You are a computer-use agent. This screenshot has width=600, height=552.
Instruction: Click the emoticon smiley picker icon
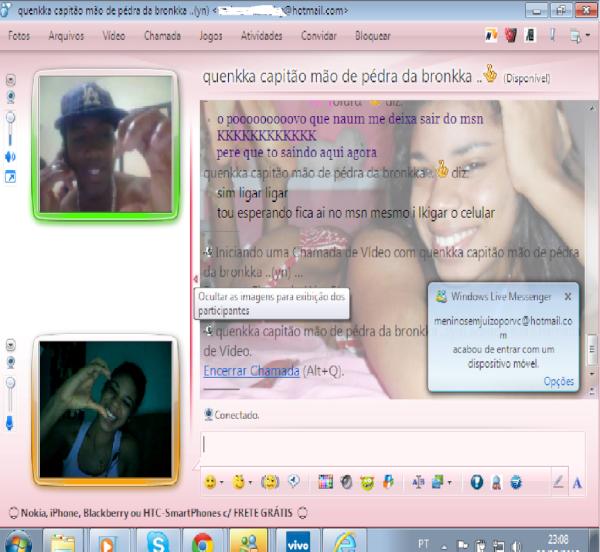[x=210, y=482]
